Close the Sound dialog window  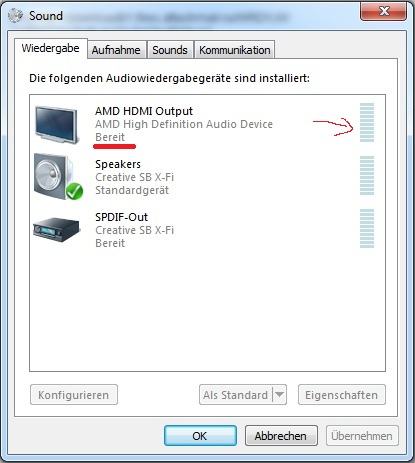pos(383,11)
